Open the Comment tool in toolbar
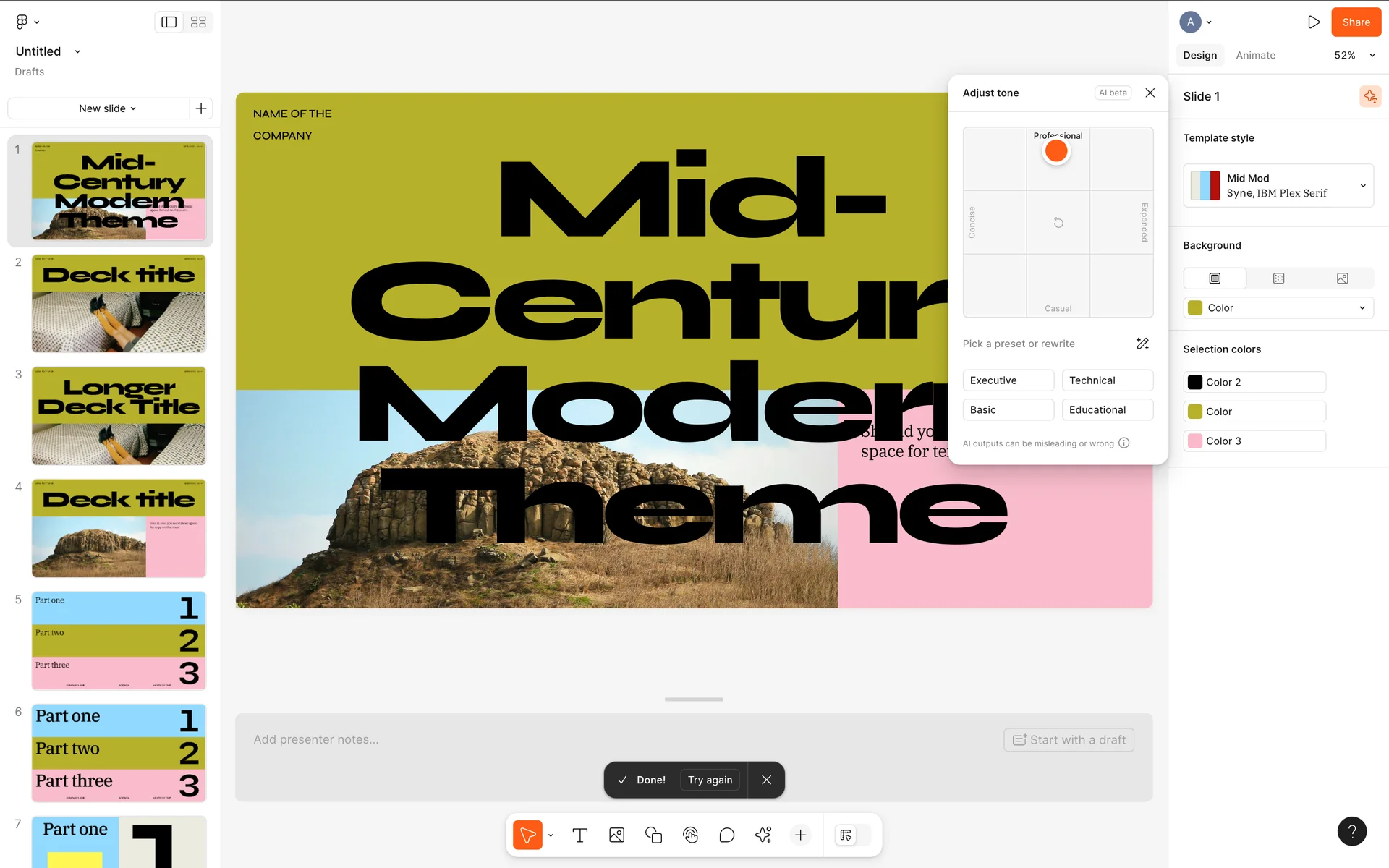Image resolution: width=1389 pixels, height=868 pixels. click(727, 835)
